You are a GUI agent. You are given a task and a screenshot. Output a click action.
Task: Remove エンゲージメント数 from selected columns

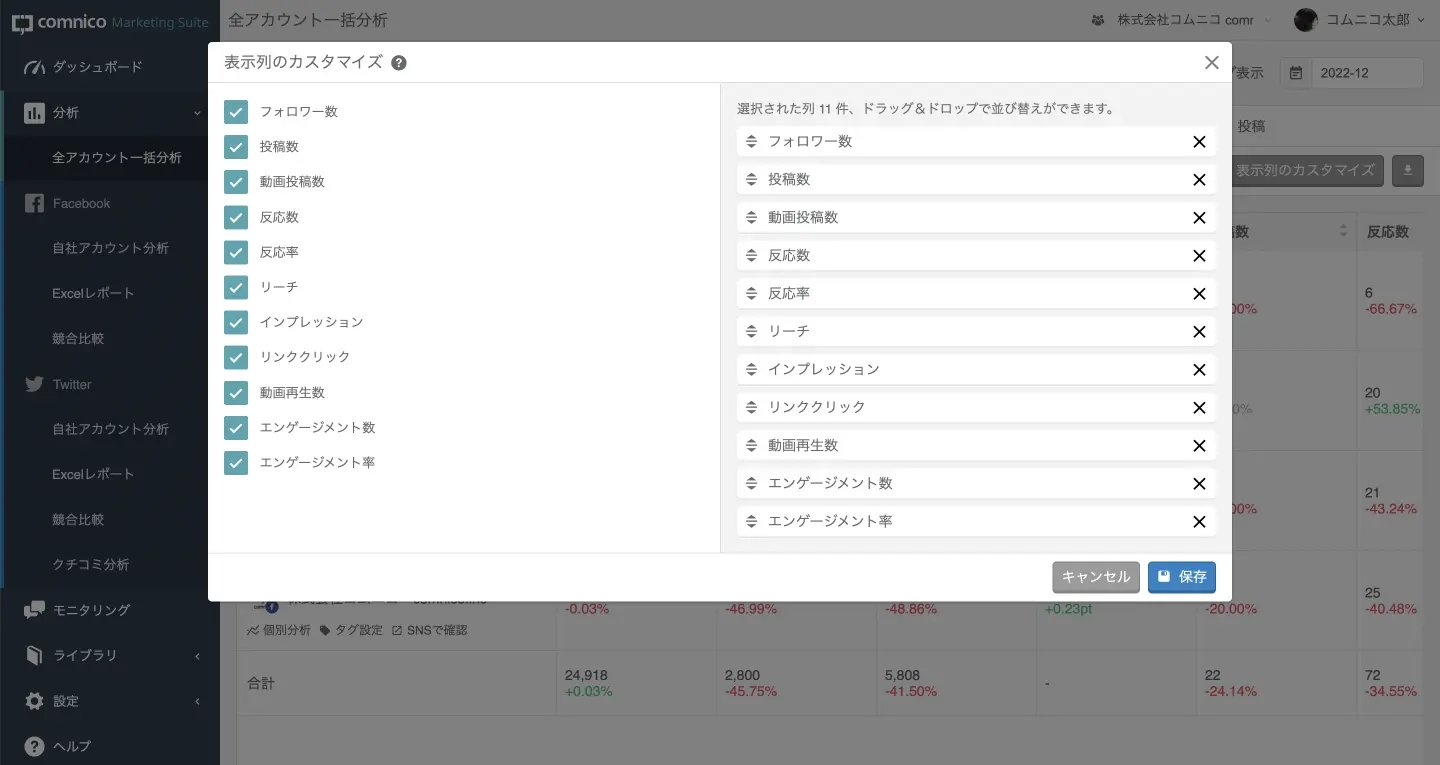point(1199,484)
